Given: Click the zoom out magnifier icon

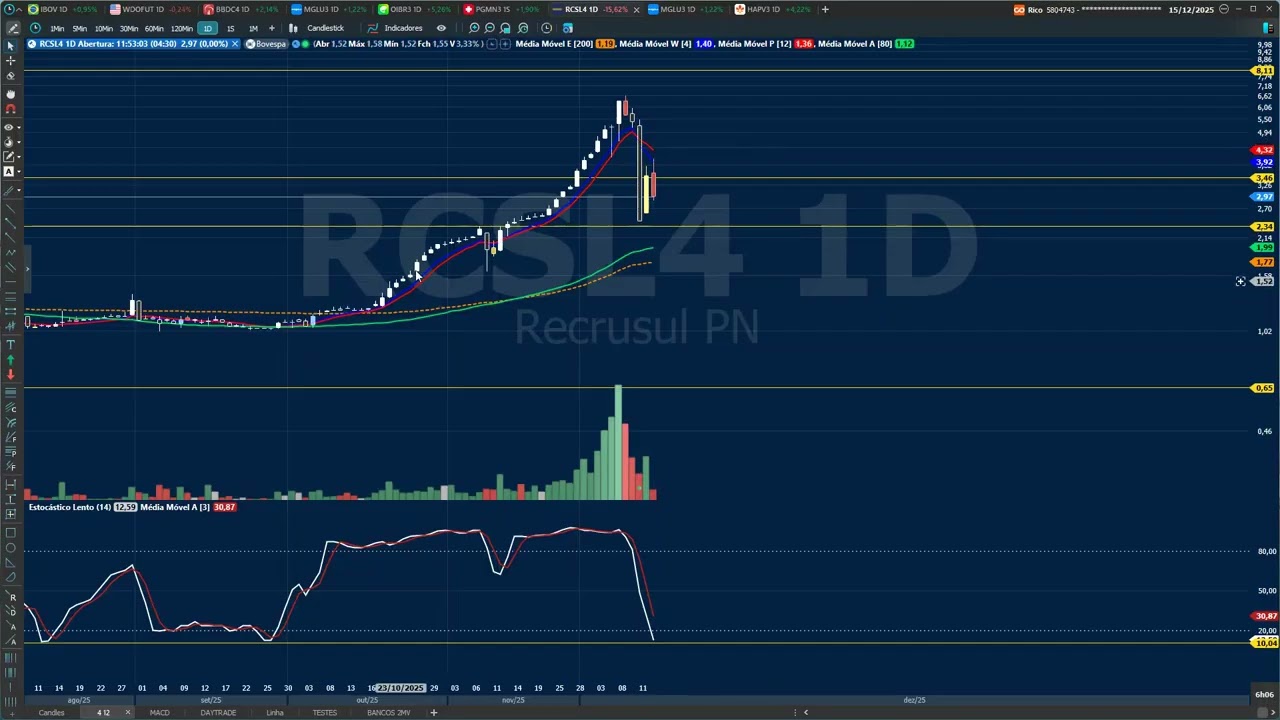Looking at the screenshot, I should [490, 28].
